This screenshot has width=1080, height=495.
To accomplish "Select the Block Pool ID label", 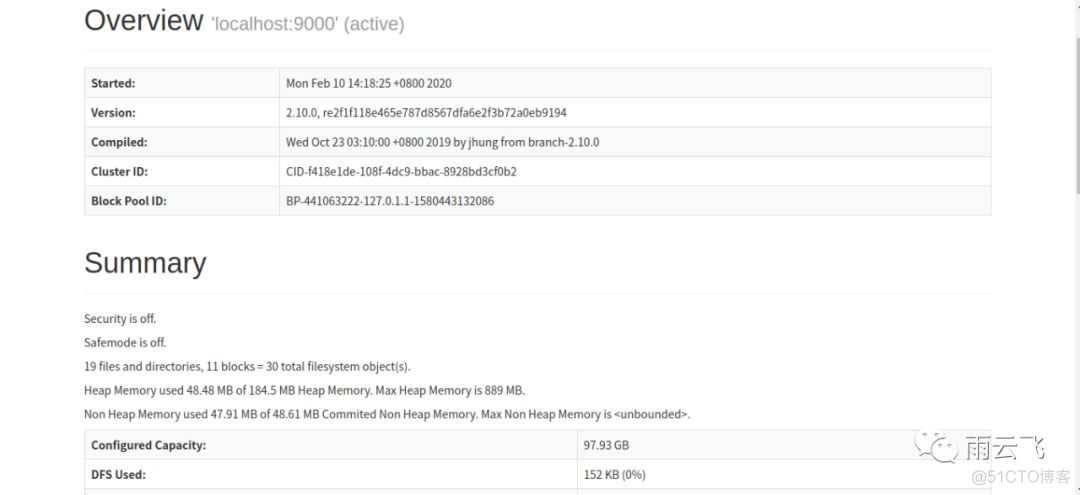I will coord(128,201).
